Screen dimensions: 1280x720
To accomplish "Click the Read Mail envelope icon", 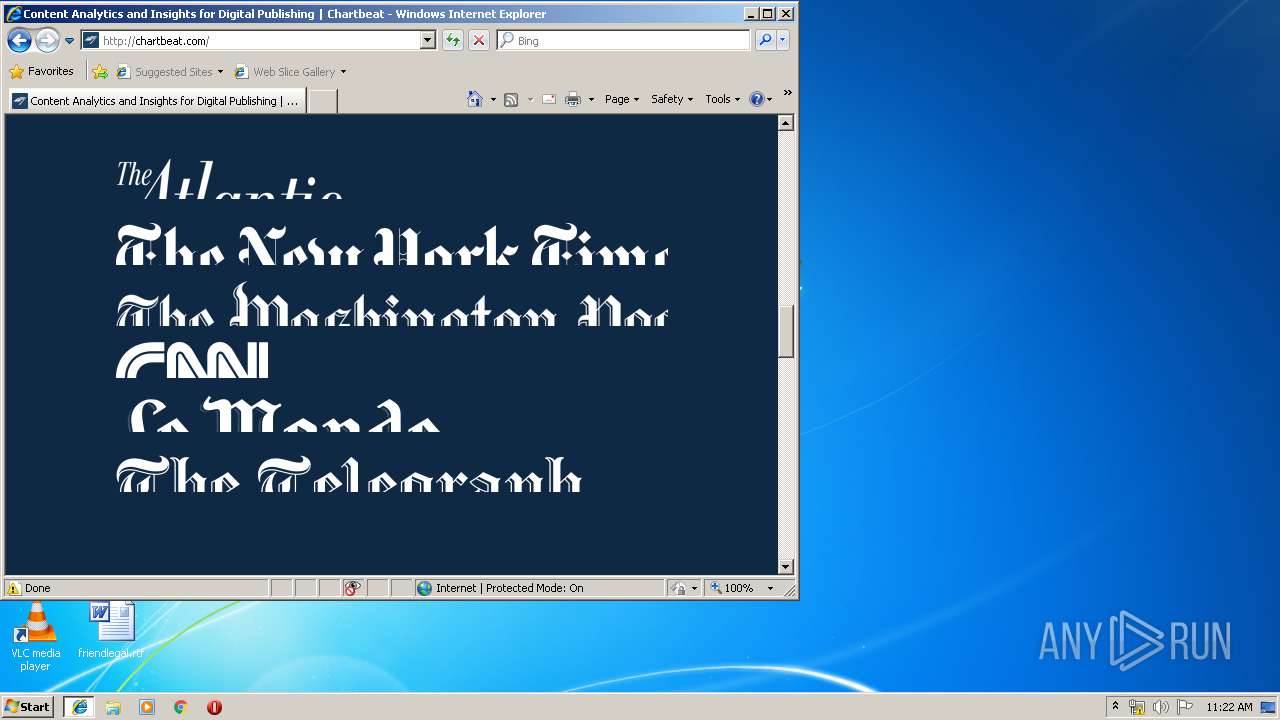I will [x=549, y=99].
